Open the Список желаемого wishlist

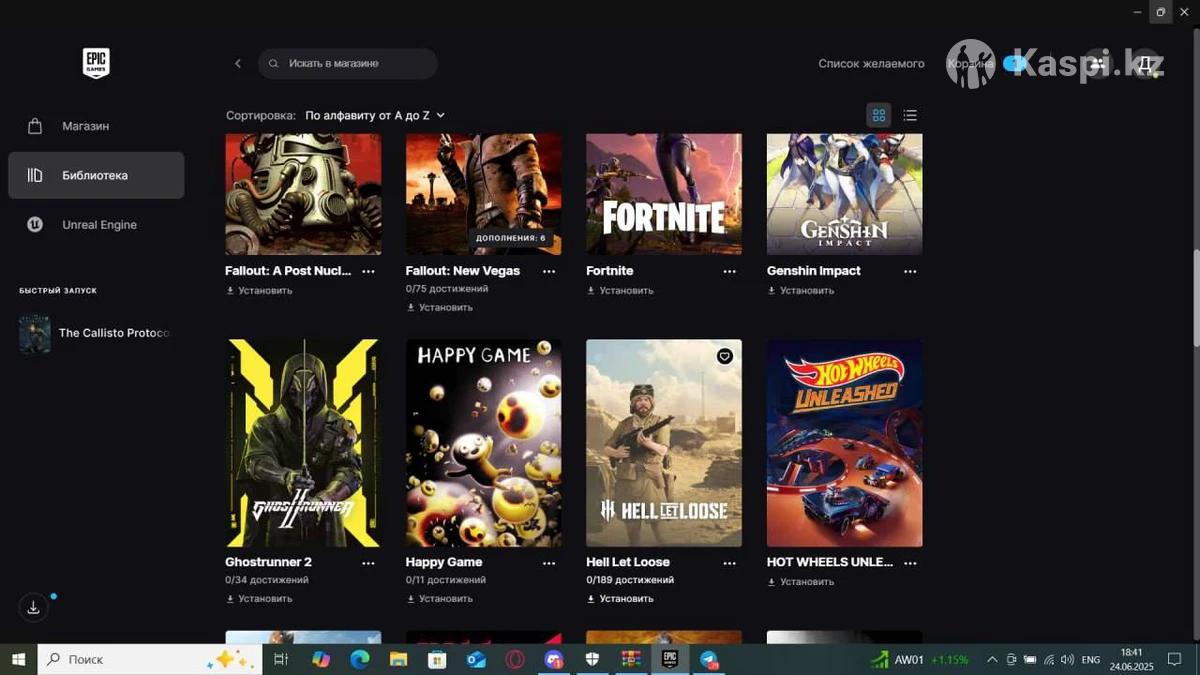(x=871, y=63)
